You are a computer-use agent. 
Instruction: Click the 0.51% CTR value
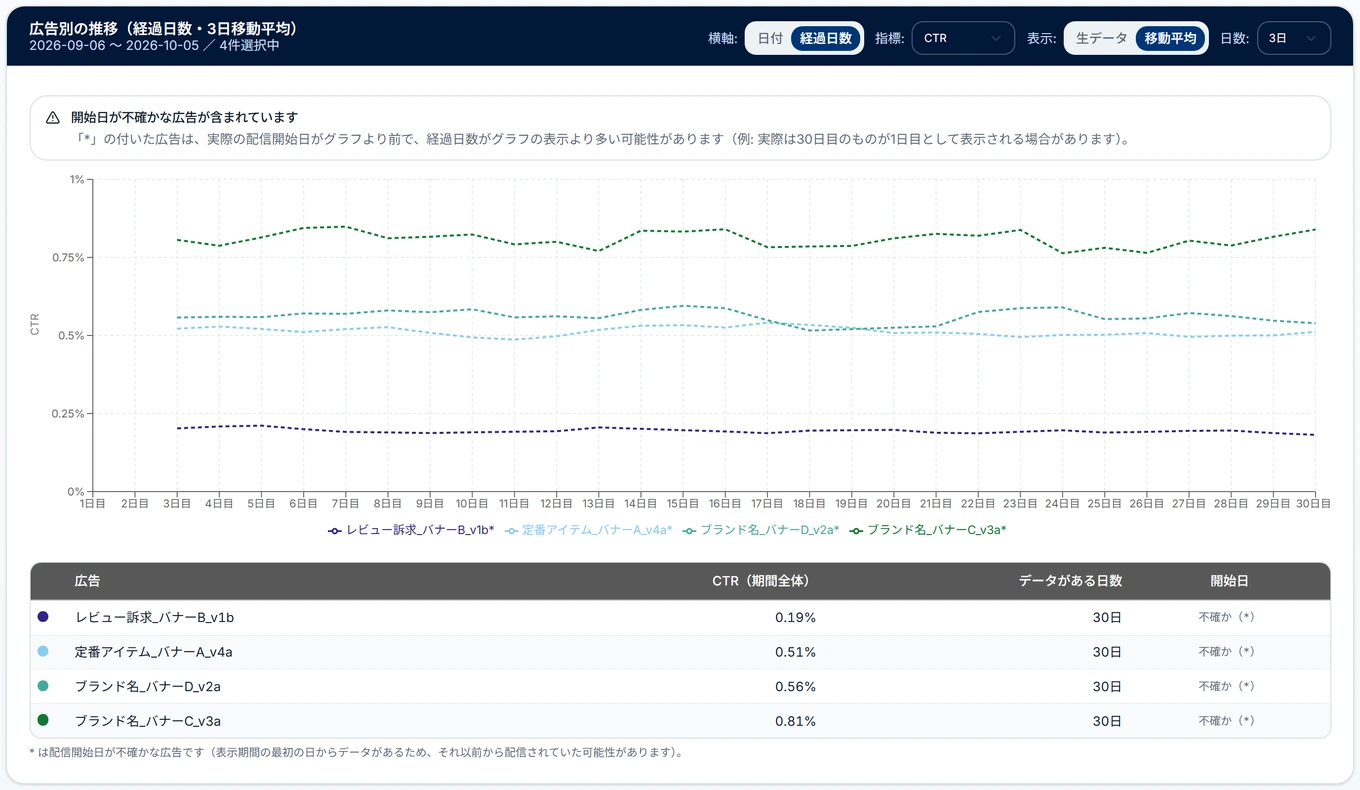(795, 652)
